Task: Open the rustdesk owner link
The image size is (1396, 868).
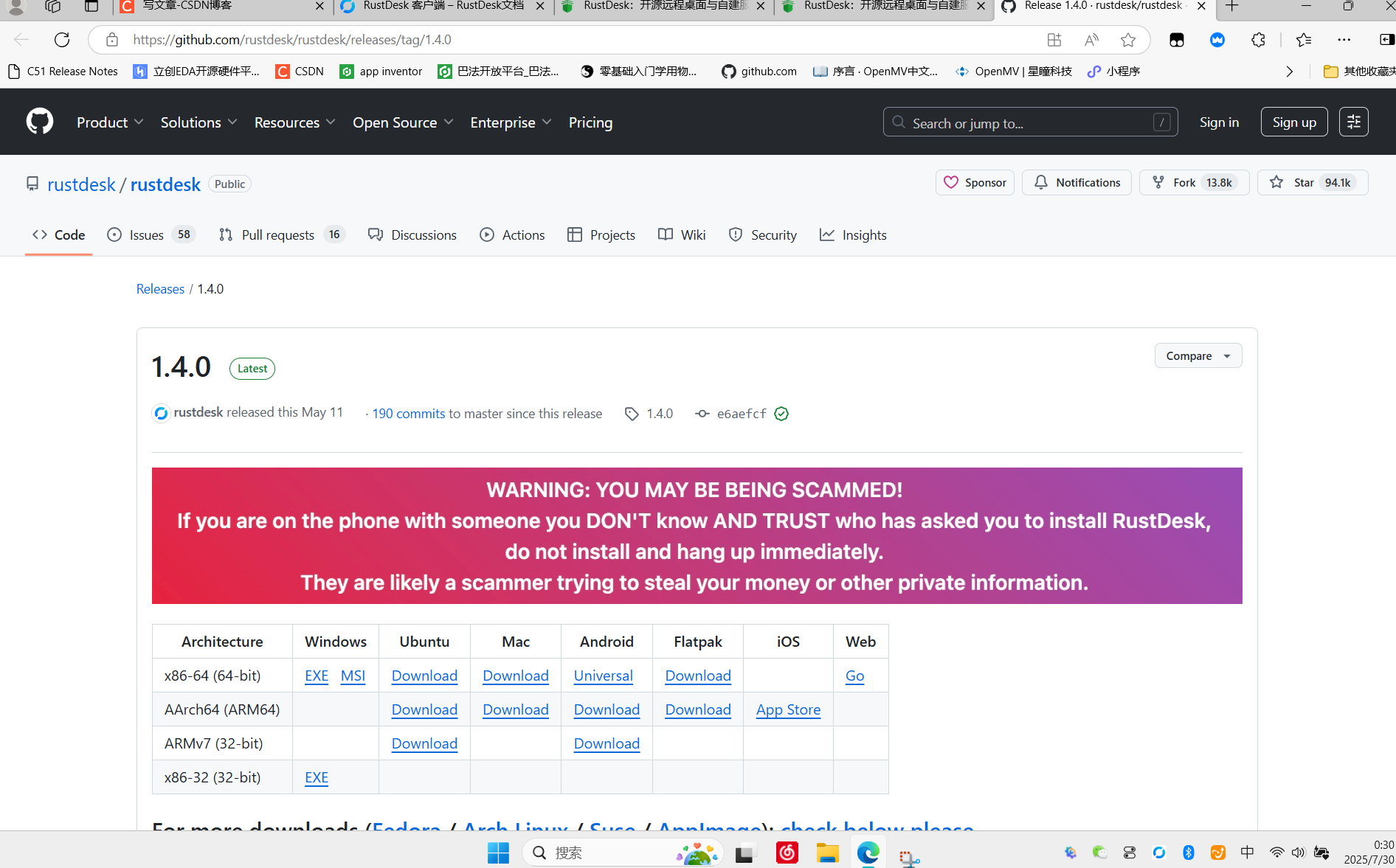Action: 81,184
